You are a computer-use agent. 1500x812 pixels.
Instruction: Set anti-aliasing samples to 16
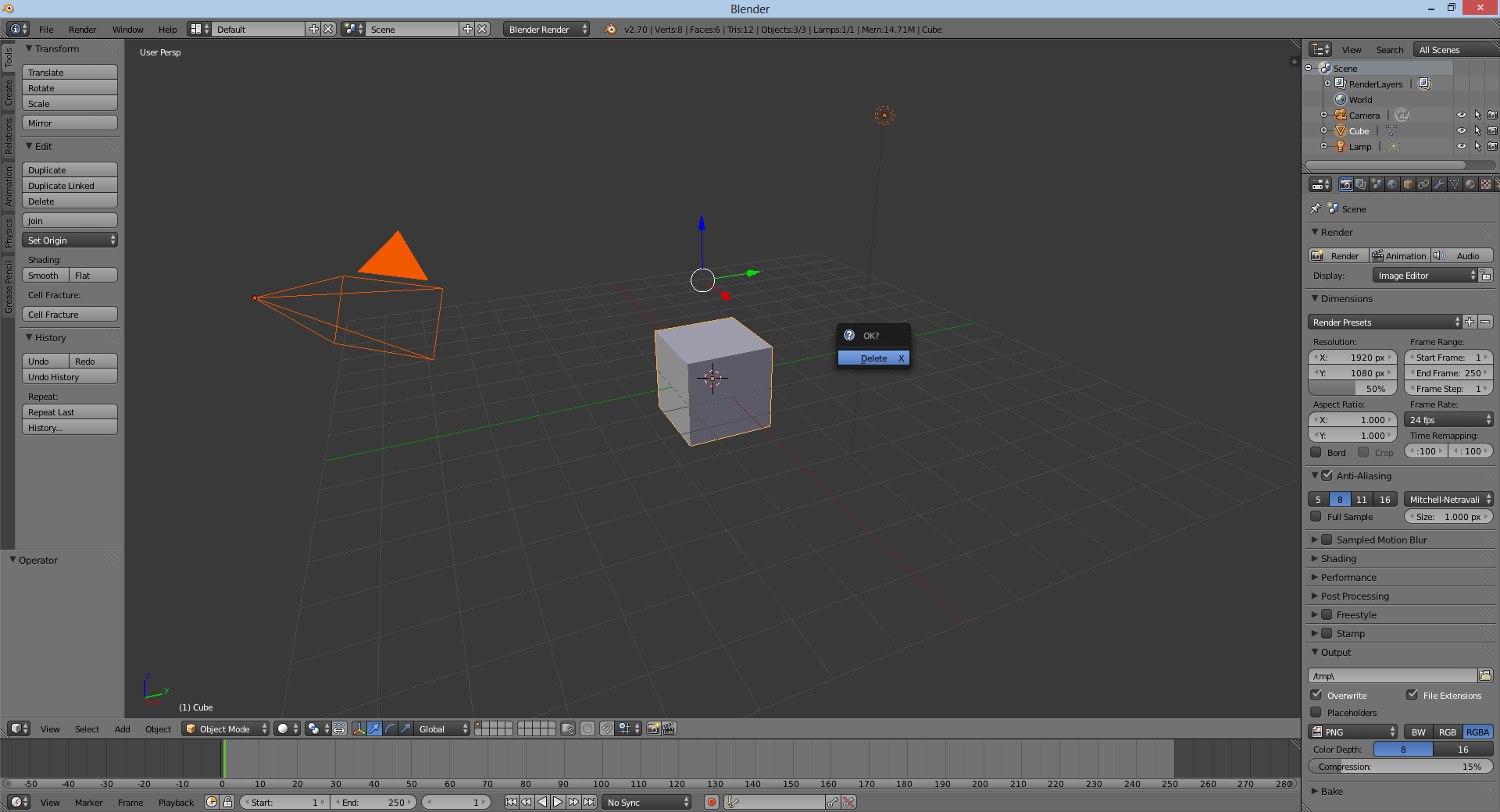click(1384, 499)
